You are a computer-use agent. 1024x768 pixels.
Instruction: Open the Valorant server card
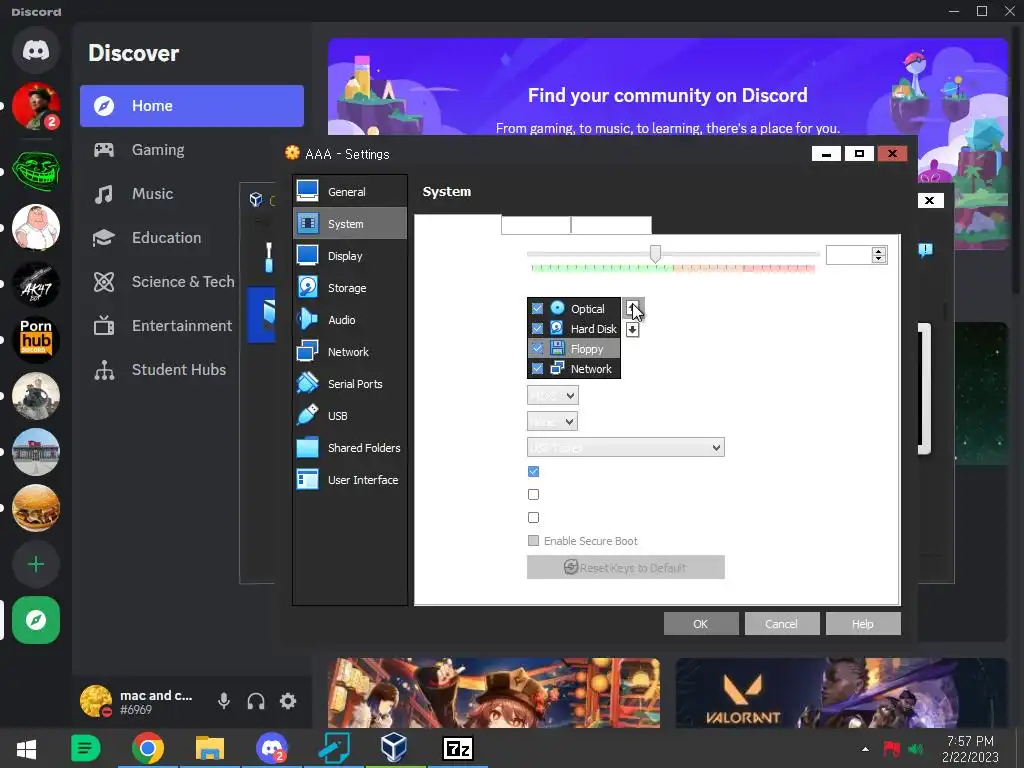[842, 693]
